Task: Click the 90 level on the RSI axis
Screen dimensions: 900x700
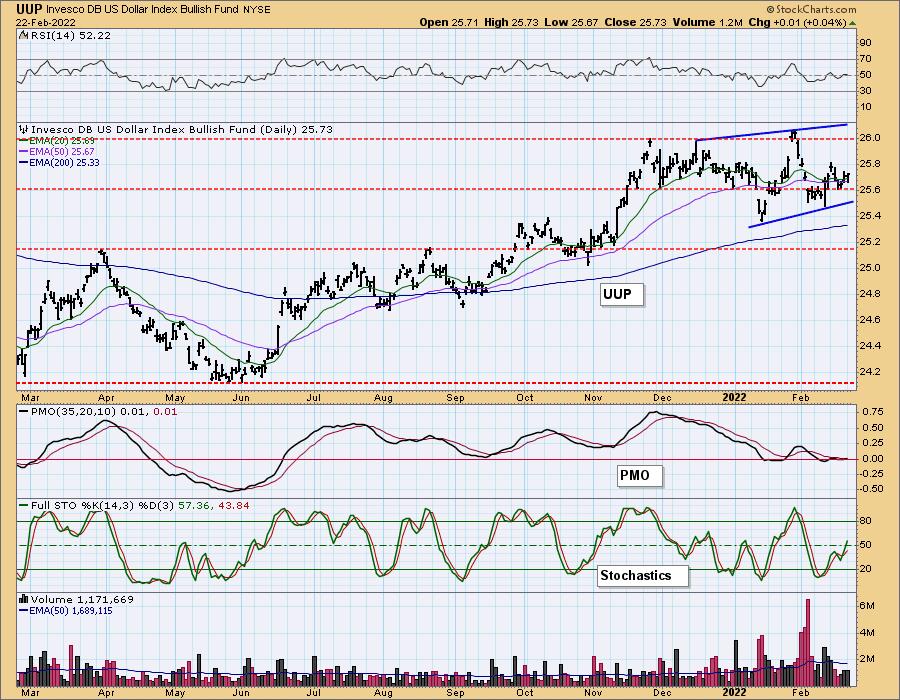Action: (x=865, y=43)
